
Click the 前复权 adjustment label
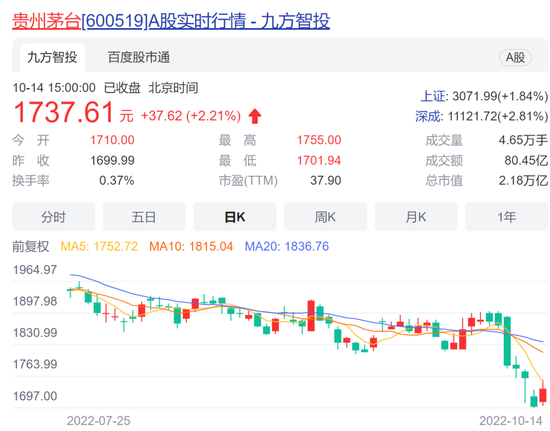(31, 246)
